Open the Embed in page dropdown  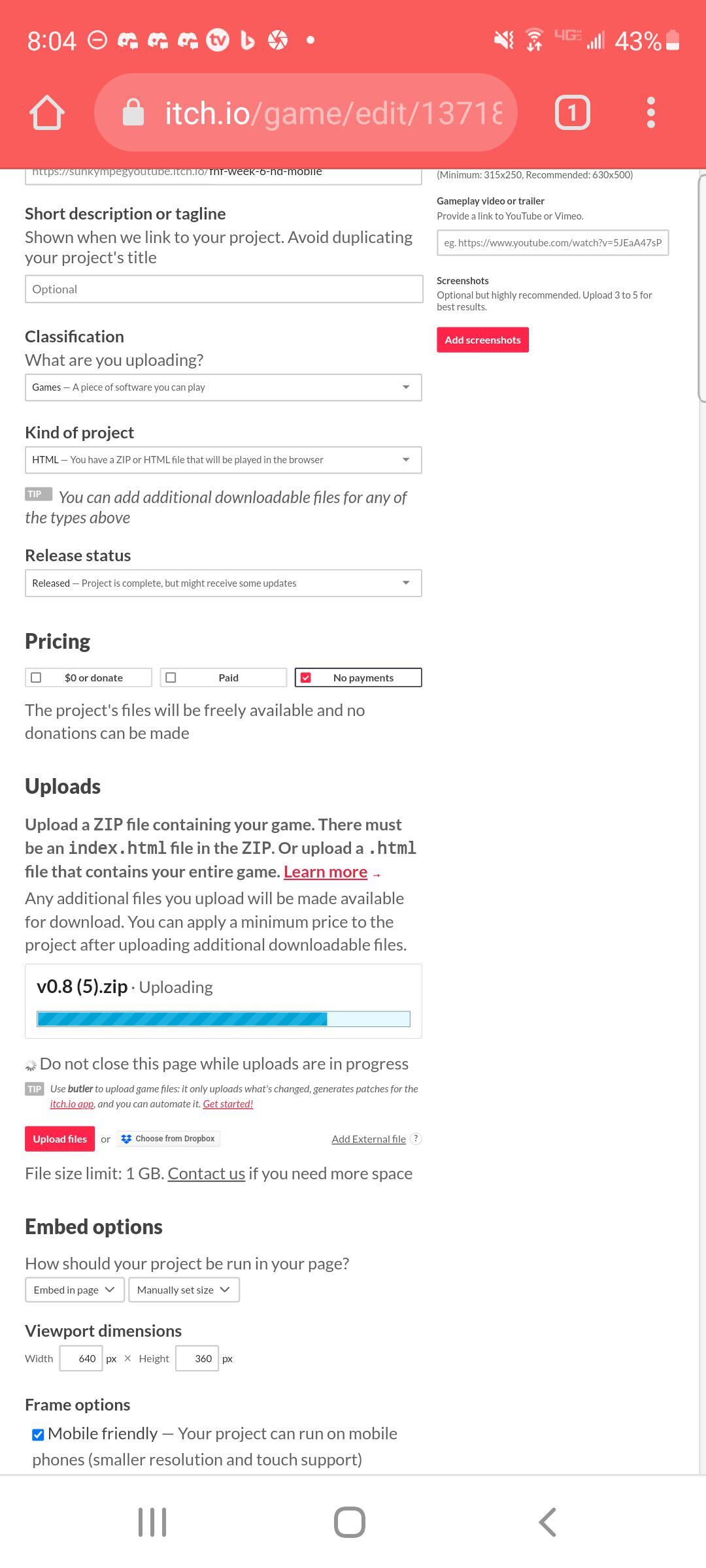coord(74,1290)
